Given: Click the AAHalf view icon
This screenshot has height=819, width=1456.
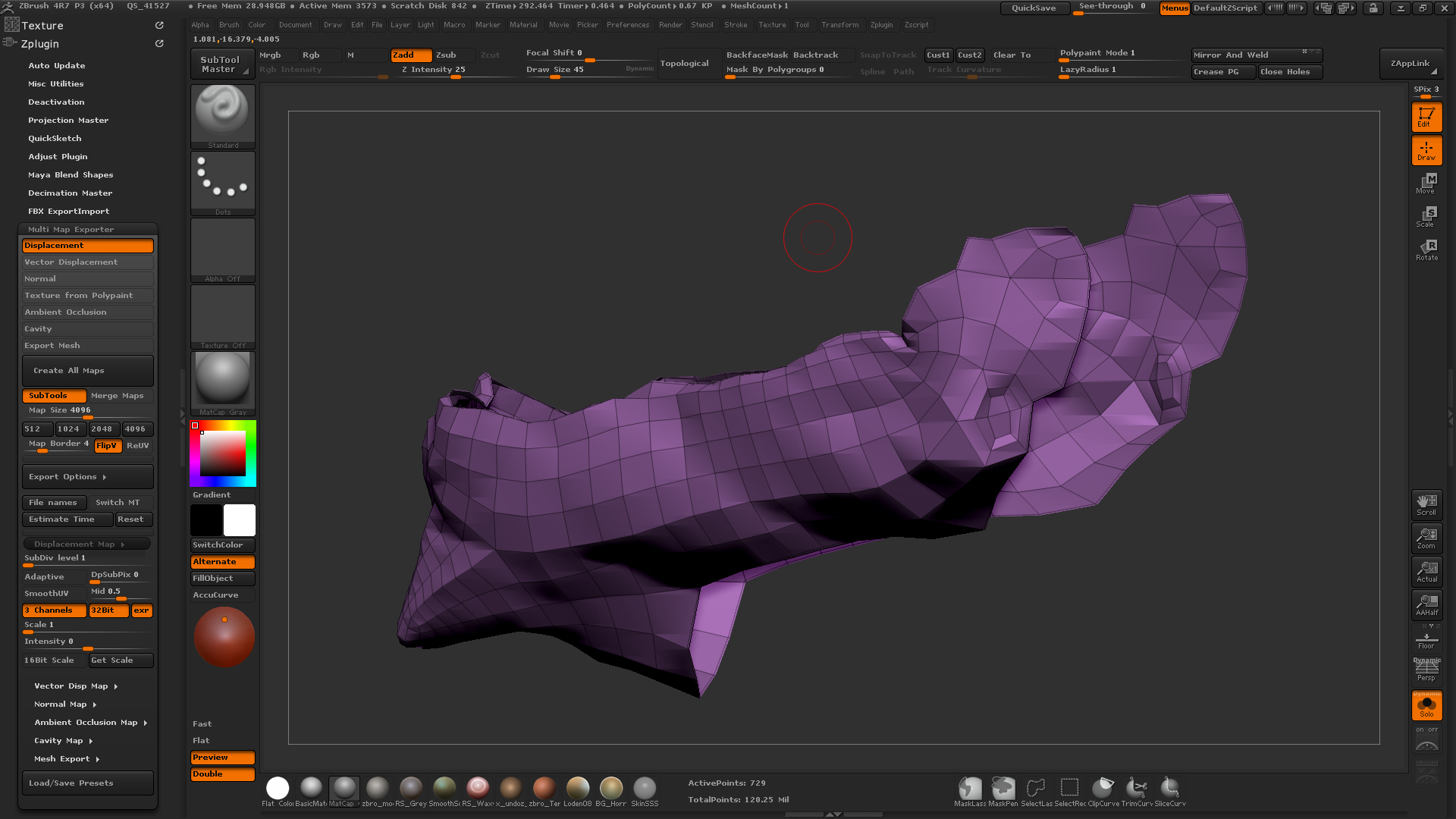Looking at the screenshot, I should click(x=1426, y=605).
